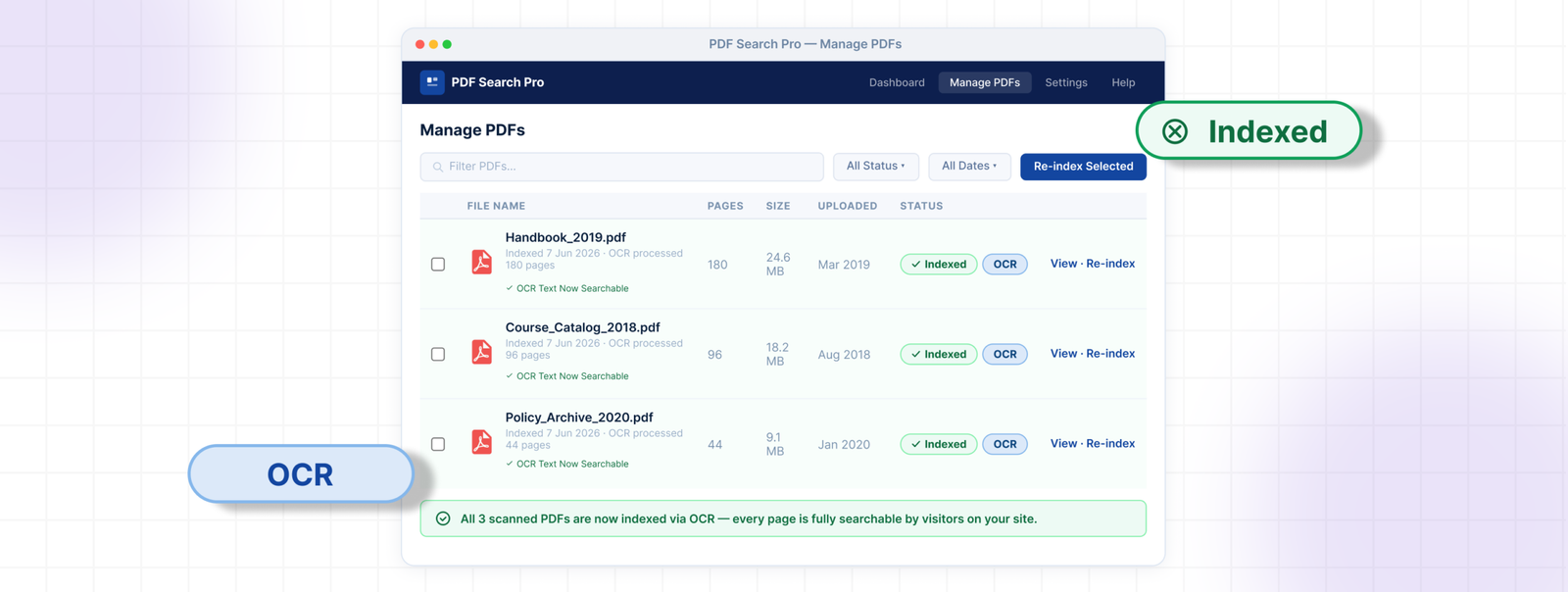Viewport: 1568px width, 592px height.
Task: Click the SIZE column header
Action: [778, 206]
